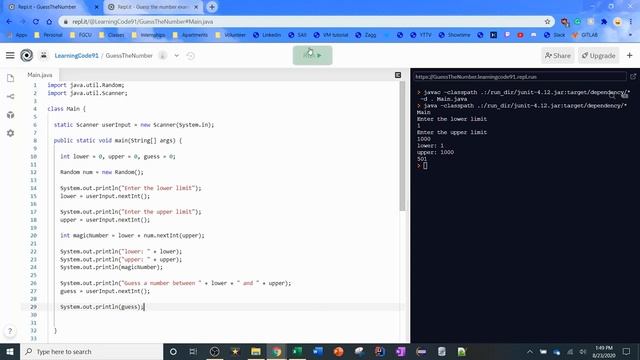Open the Apps bookmark

(x=17, y=35)
